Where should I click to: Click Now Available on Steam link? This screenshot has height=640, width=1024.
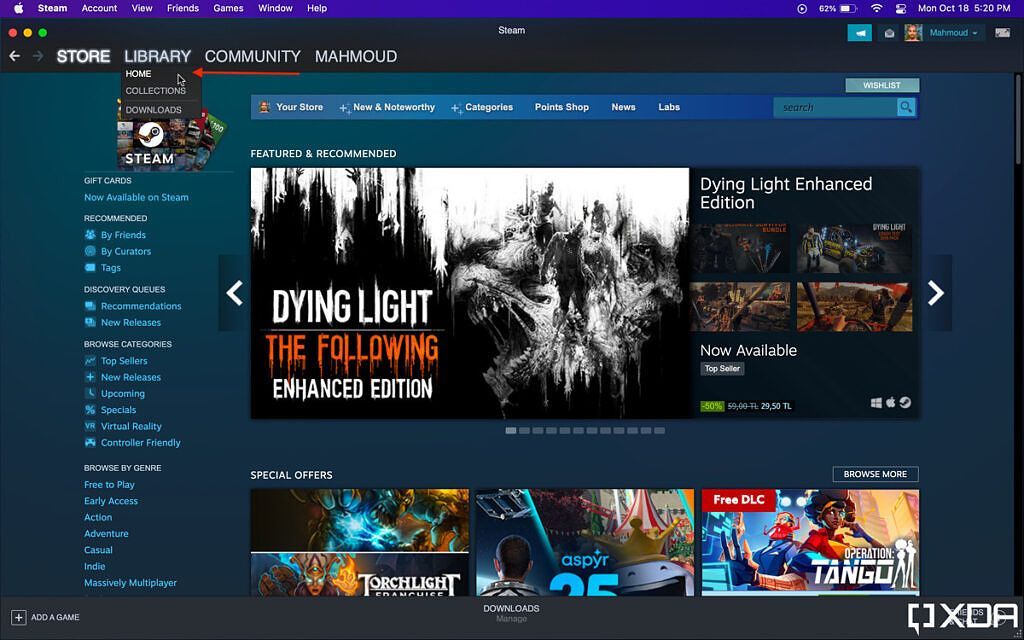pos(136,197)
